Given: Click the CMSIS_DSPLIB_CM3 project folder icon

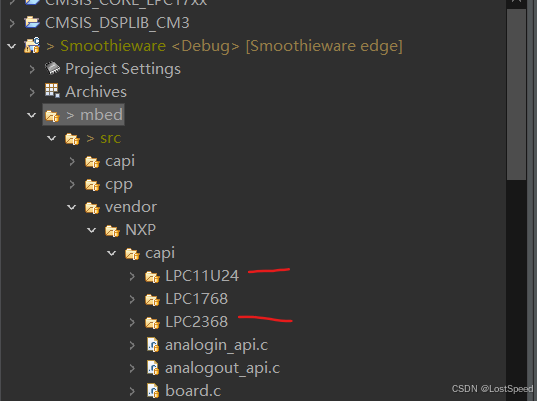Looking at the screenshot, I should 32,22.
